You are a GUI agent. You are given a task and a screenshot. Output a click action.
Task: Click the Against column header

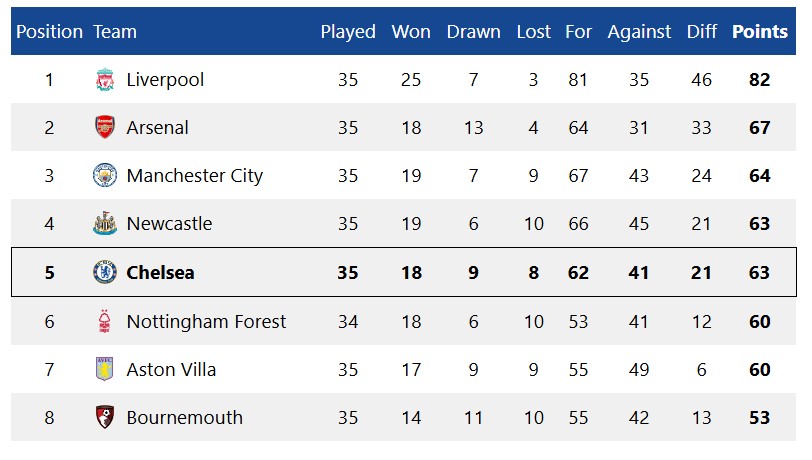639,32
